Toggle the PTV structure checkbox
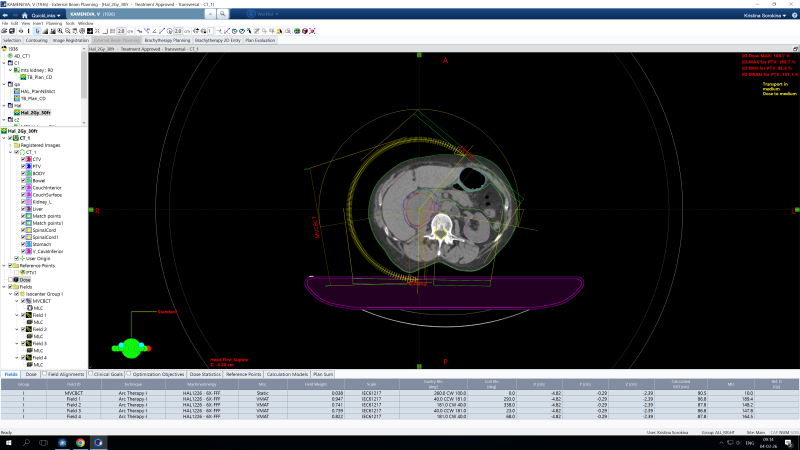Screen dimensions: 800x450 click(23, 166)
